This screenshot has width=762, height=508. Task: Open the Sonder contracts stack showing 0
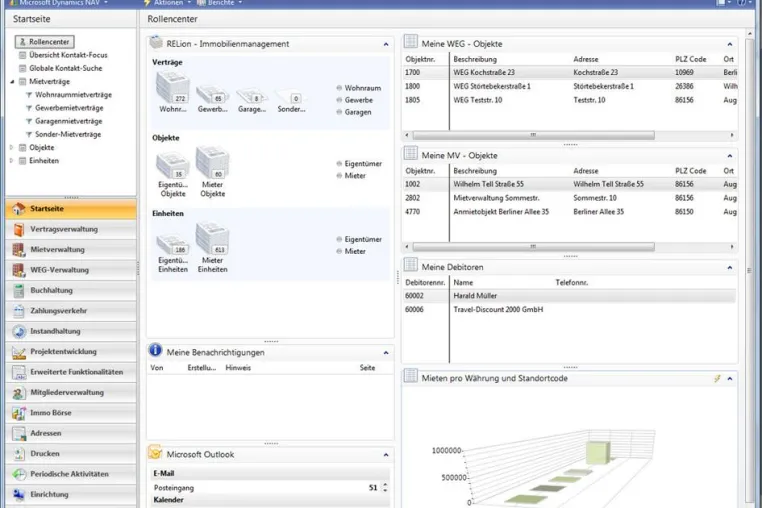[x=291, y=96]
